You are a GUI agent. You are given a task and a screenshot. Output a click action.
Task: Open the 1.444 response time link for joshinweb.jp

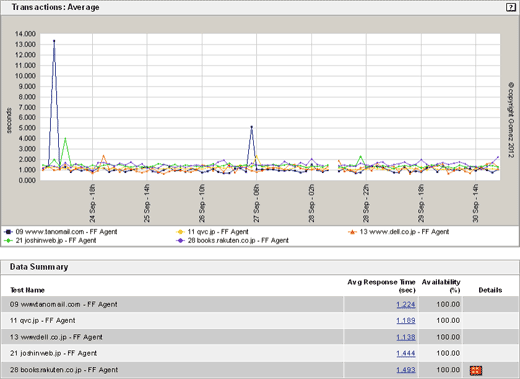(406, 353)
